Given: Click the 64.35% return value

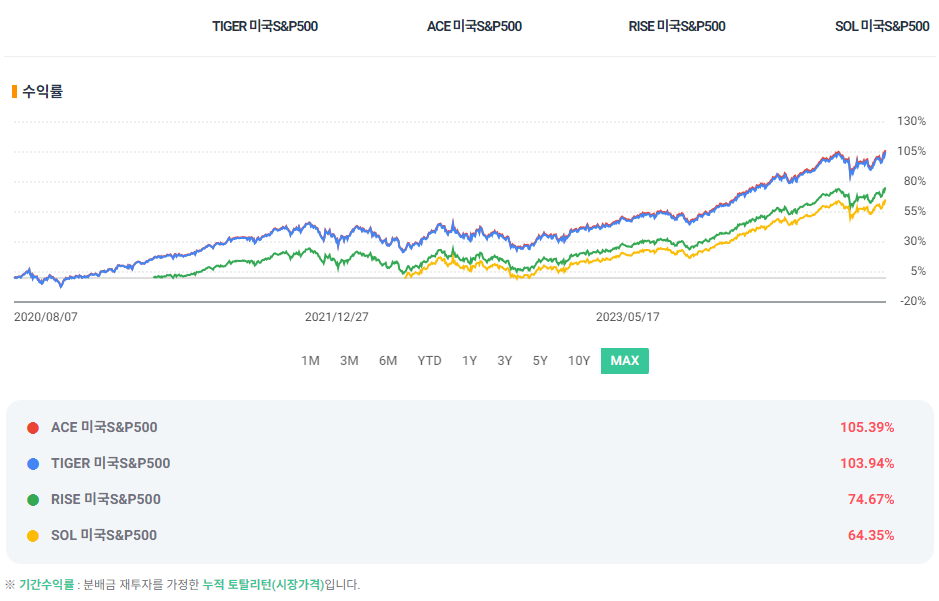Looking at the screenshot, I should pos(871,535).
